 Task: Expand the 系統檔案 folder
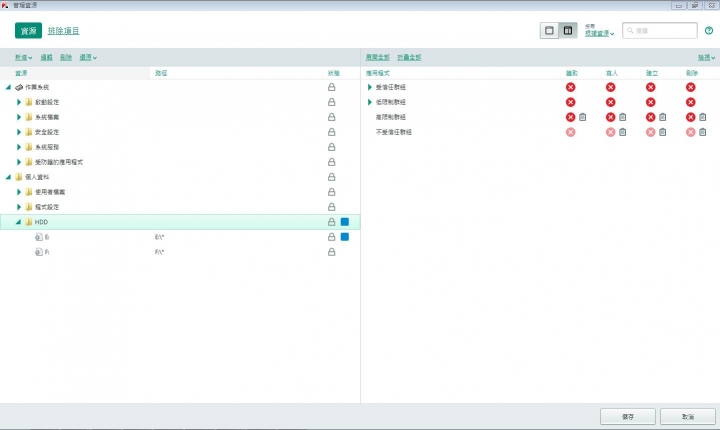pyautogui.click(x=19, y=117)
